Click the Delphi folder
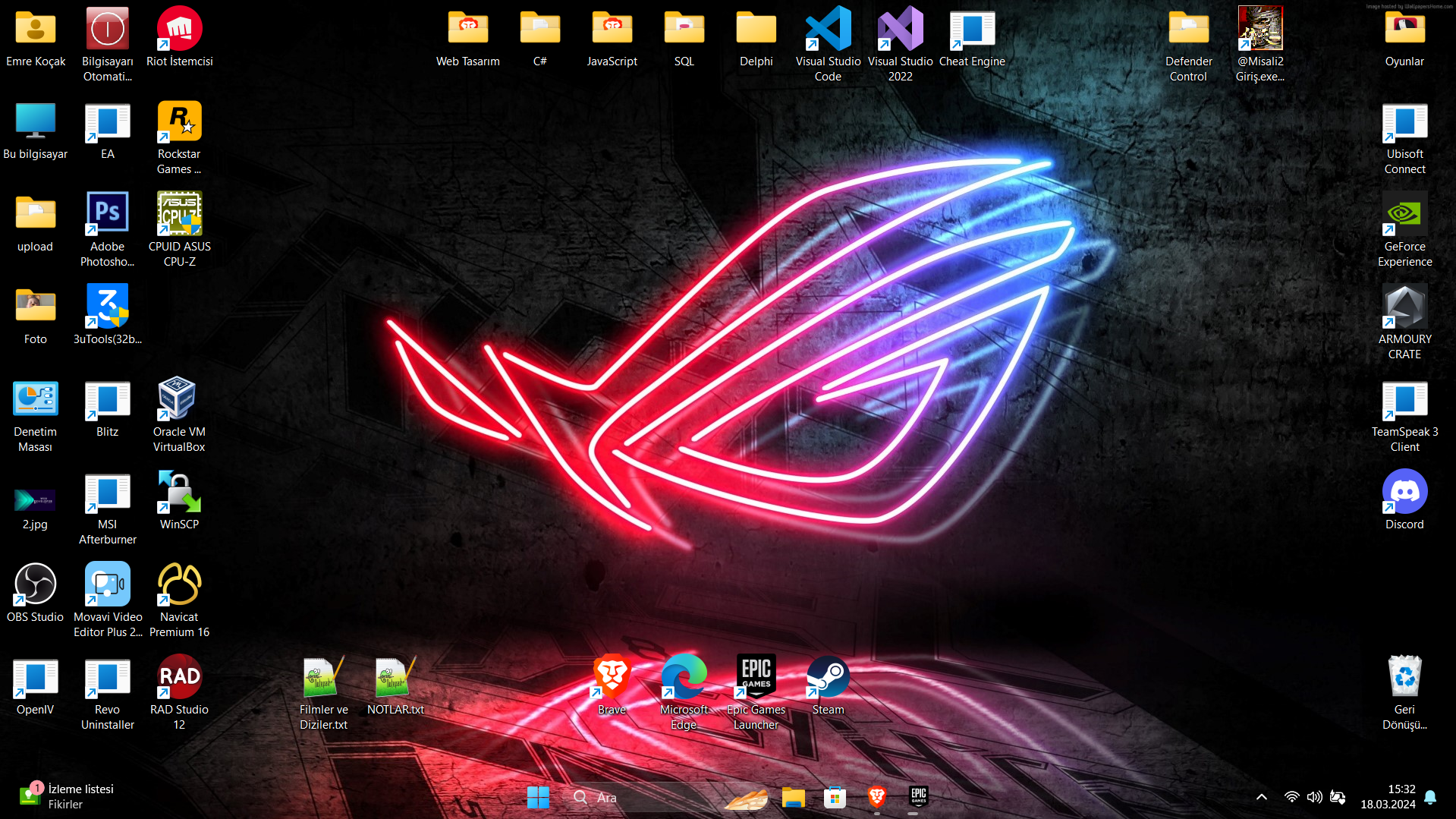This screenshot has height=819, width=1456. coord(756,38)
